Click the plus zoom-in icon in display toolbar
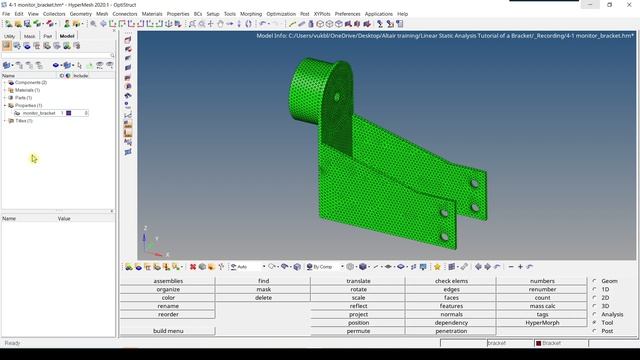 520,267
